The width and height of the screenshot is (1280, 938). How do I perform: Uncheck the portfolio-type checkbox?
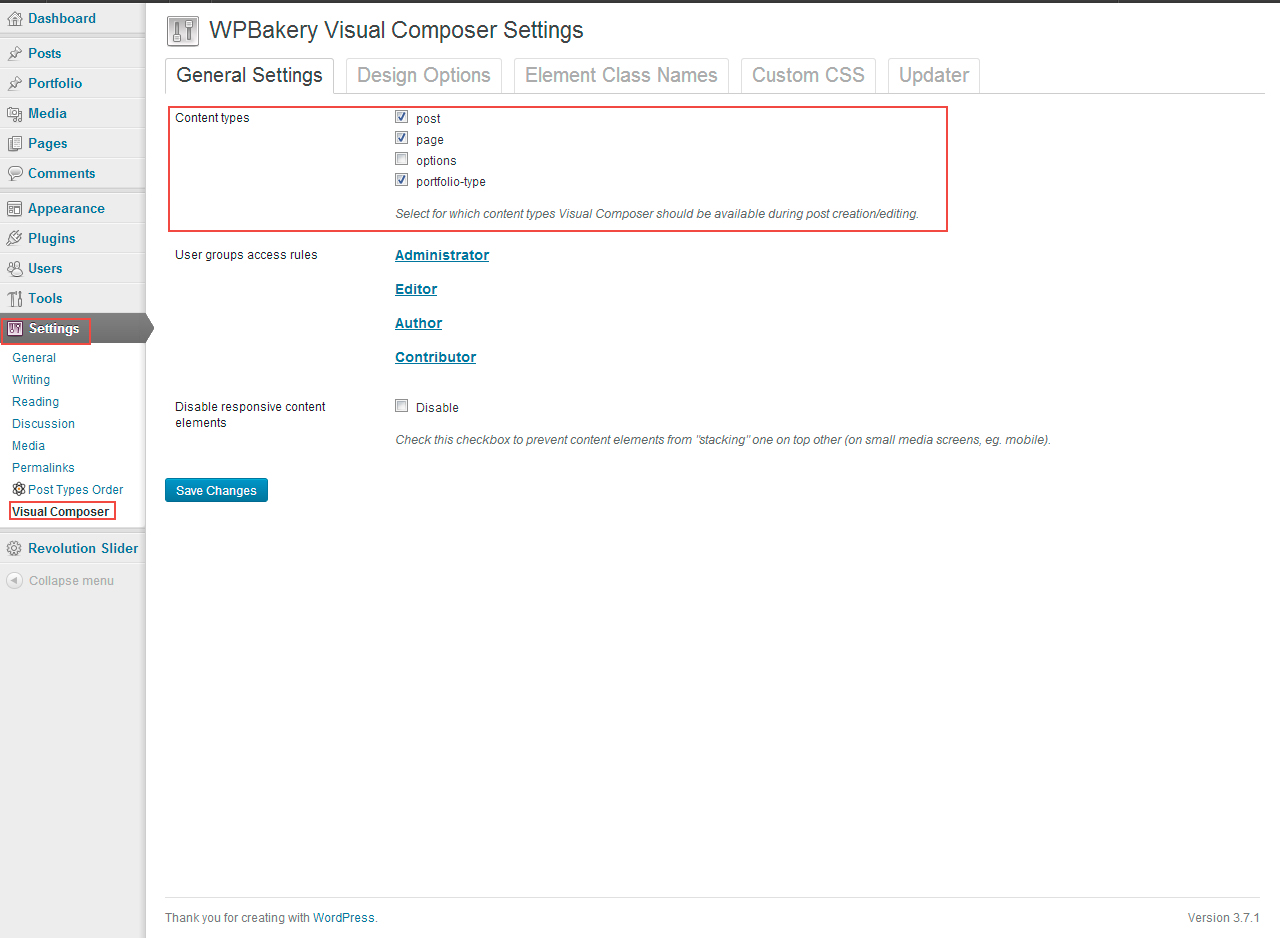click(402, 180)
